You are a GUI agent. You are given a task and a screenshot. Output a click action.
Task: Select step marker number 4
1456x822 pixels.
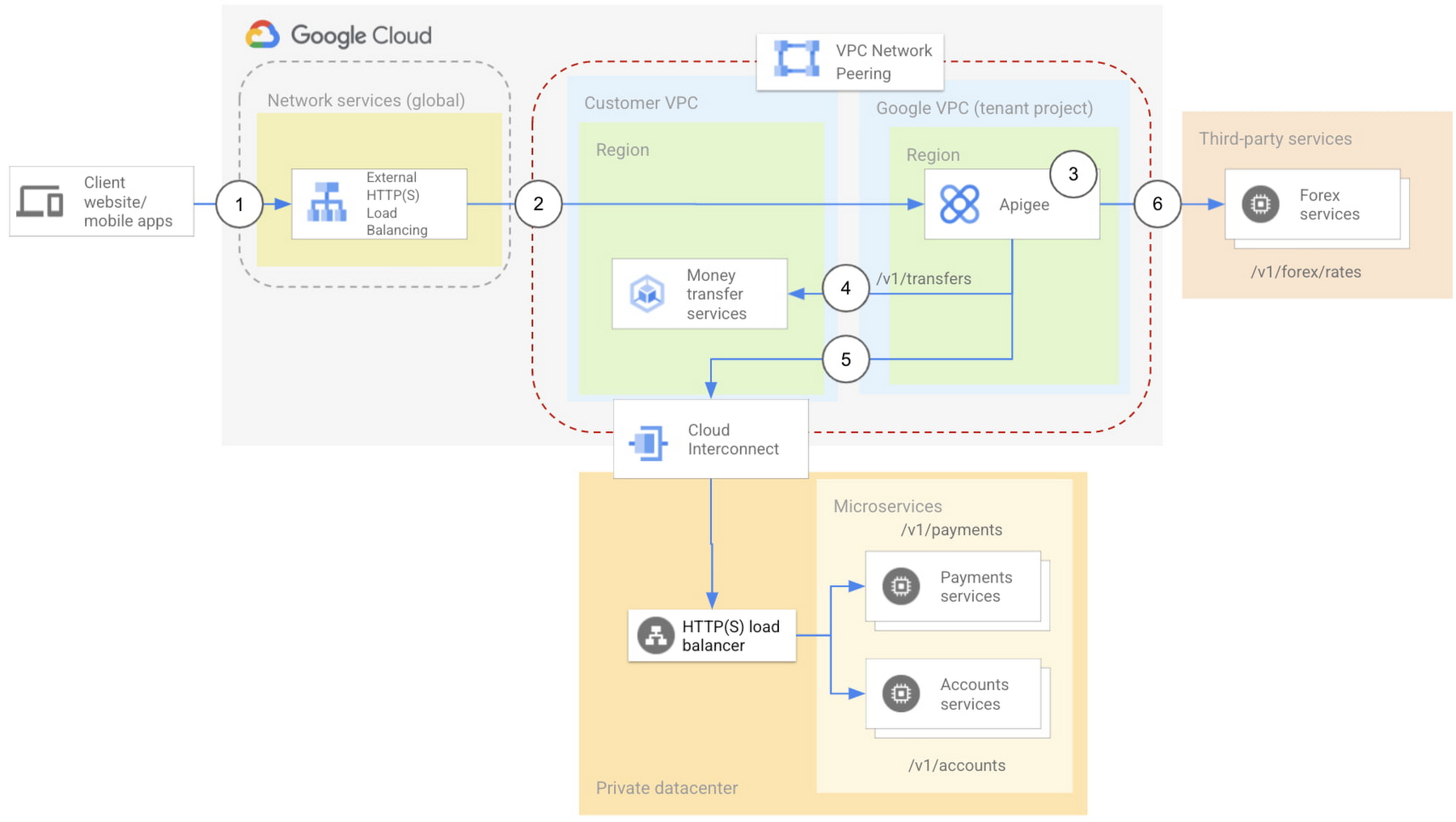tap(845, 288)
